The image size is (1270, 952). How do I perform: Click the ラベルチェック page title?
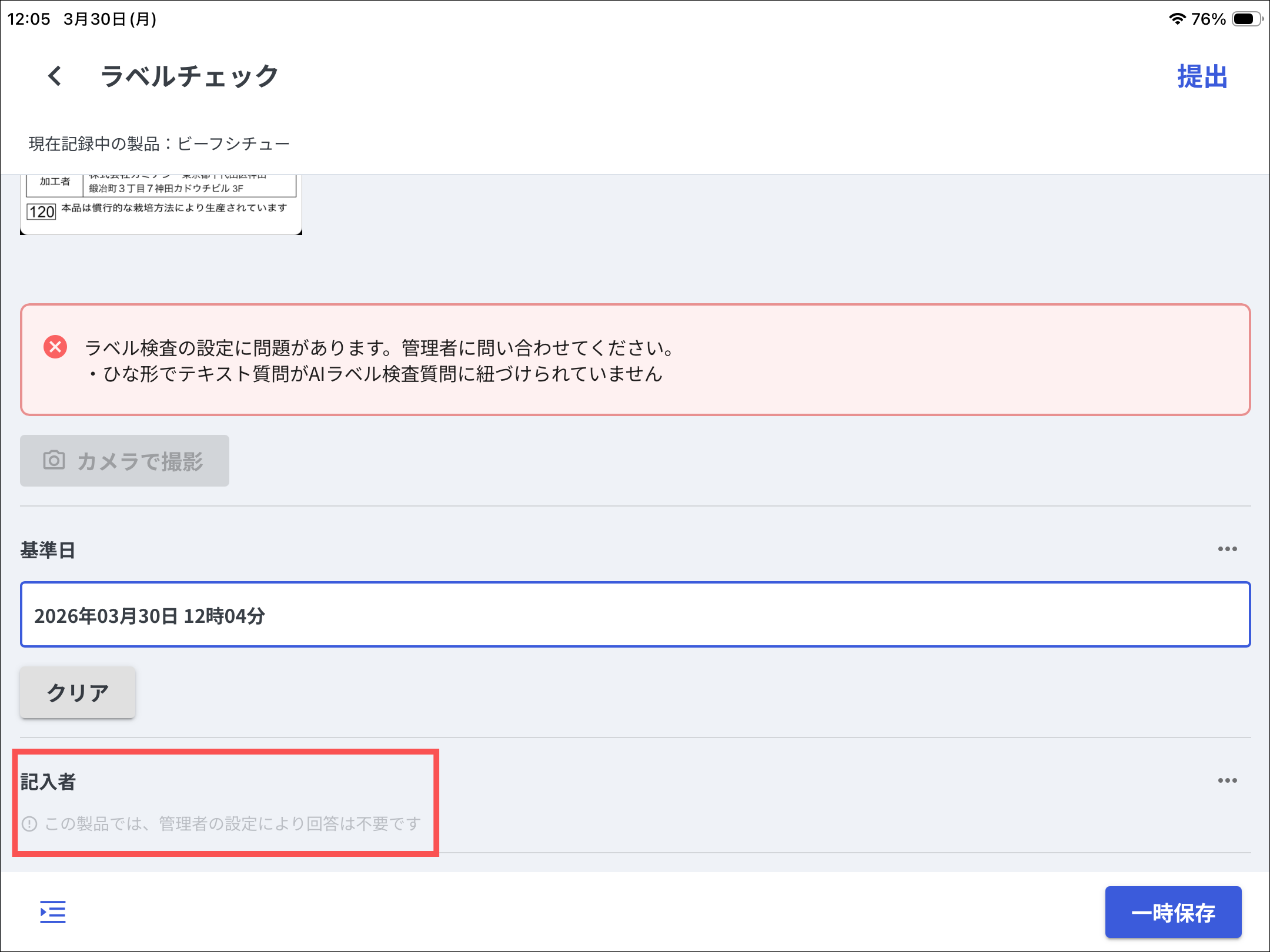tap(189, 76)
